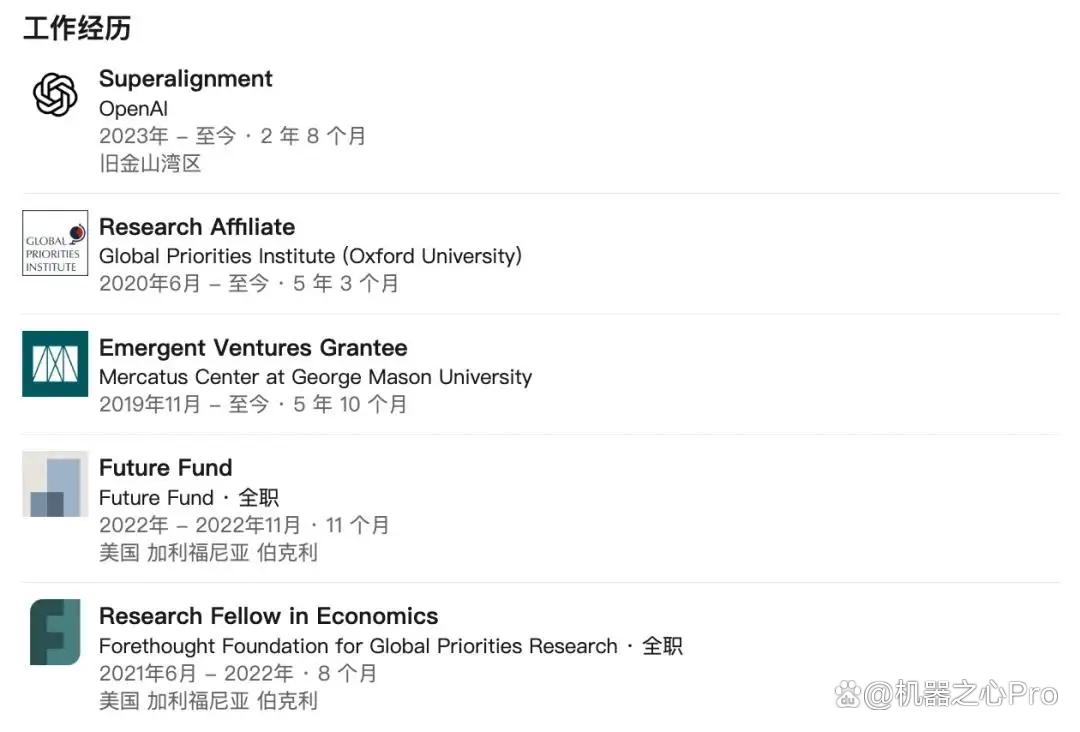Screen dimensions: 1080x732
Task: Open the Emergent Ventures Grantee entry
Action: point(253,348)
